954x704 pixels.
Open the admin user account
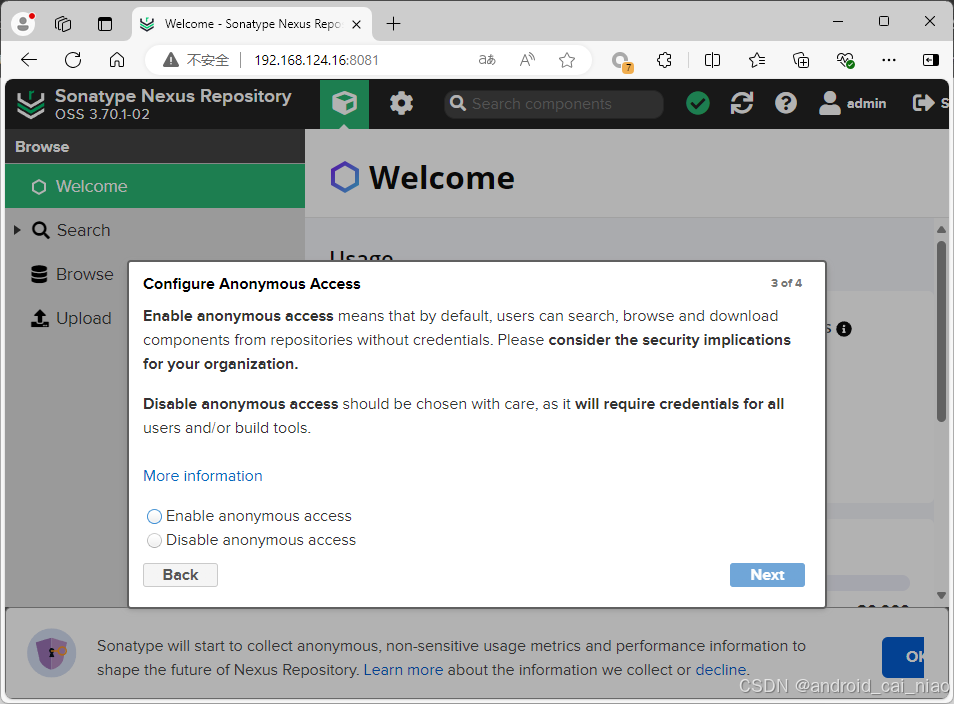click(852, 103)
